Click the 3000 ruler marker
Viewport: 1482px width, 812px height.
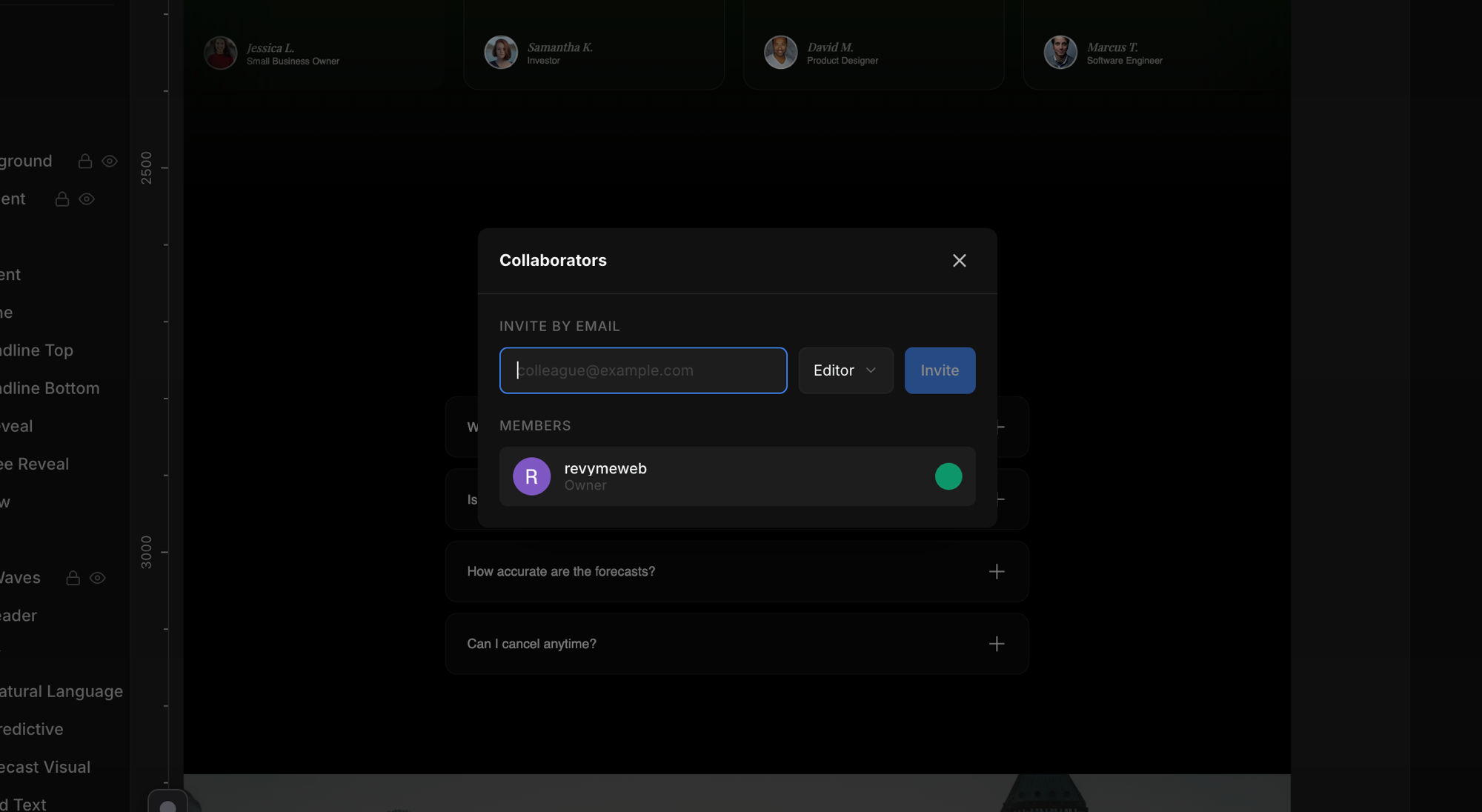point(146,552)
